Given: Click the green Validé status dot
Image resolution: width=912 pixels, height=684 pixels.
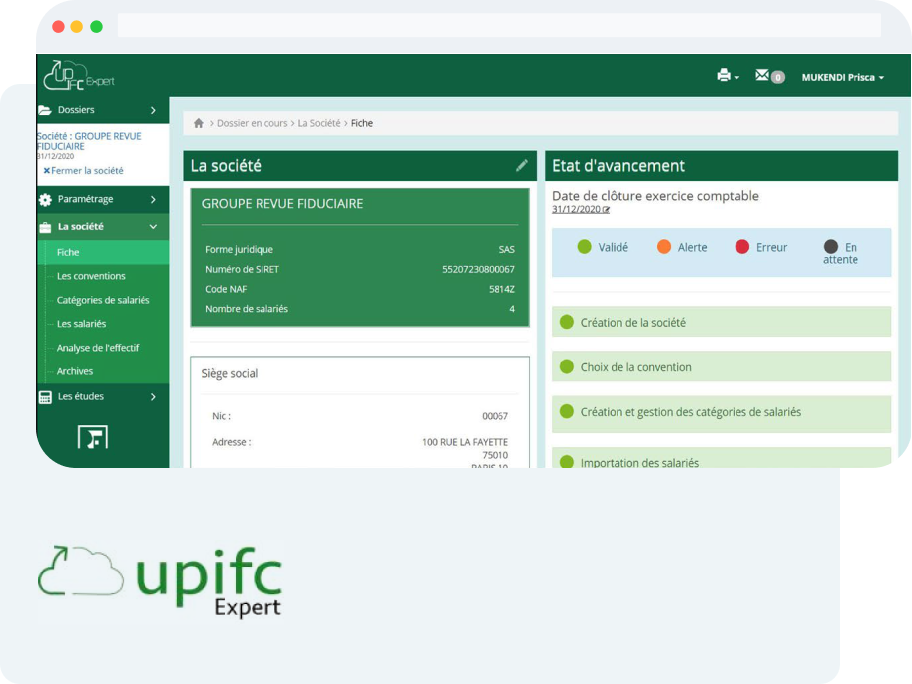Looking at the screenshot, I should (x=585, y=247).
